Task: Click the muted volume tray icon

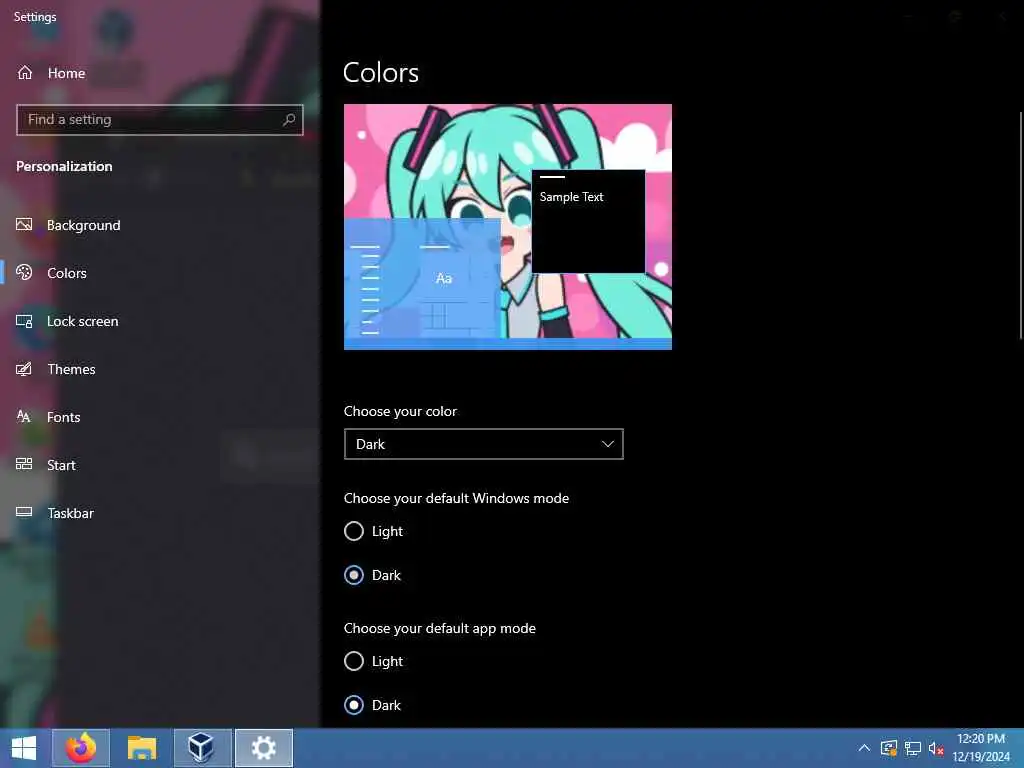Action: click(936, 748)
